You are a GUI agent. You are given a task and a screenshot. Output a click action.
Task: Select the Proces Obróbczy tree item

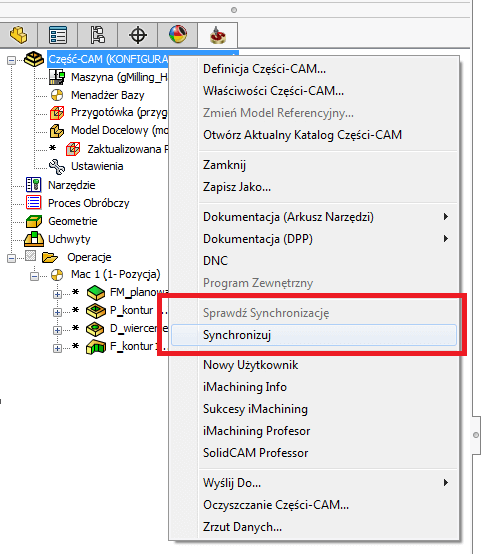coord(89,203)
